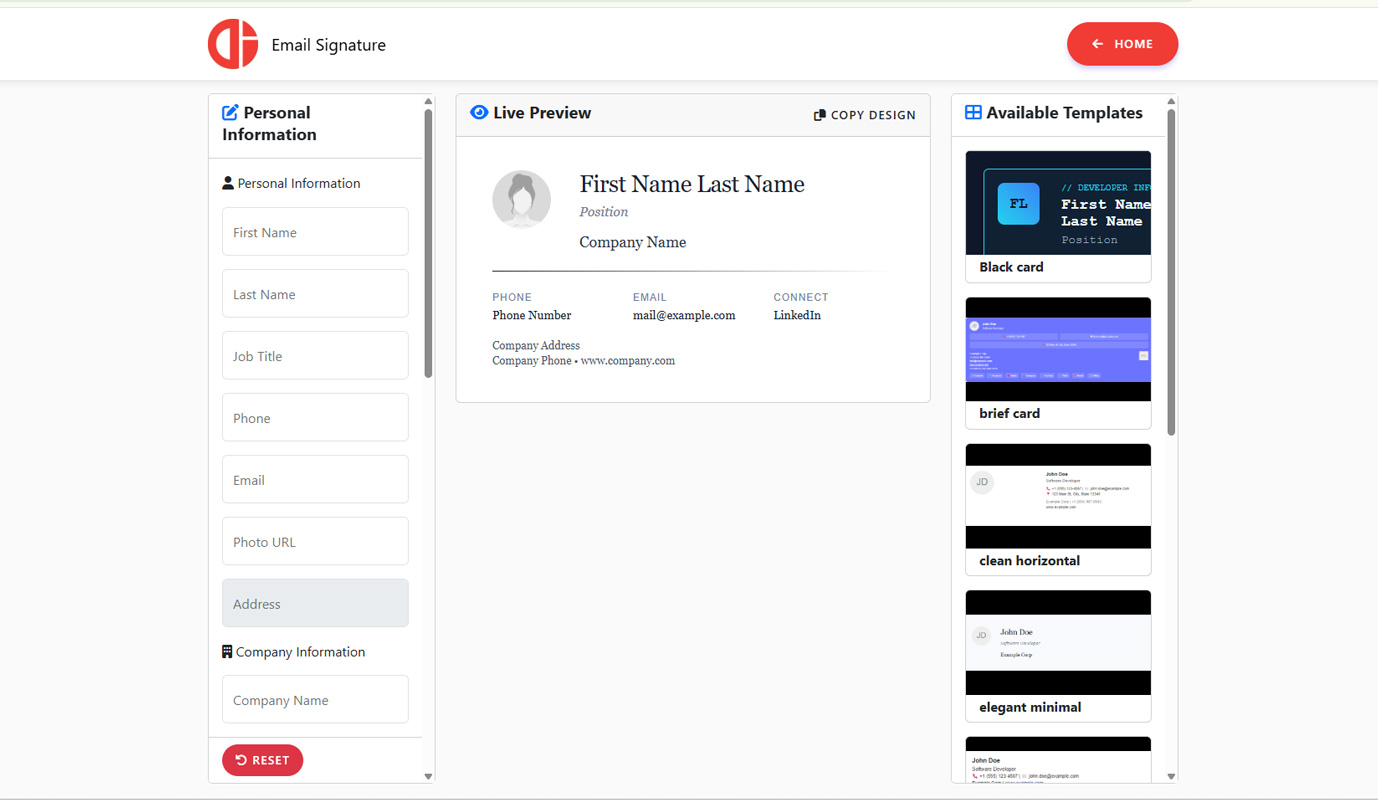Go back using the Home button
The width and height of the screenshot is (1378, 800).
coord(1122,44)
